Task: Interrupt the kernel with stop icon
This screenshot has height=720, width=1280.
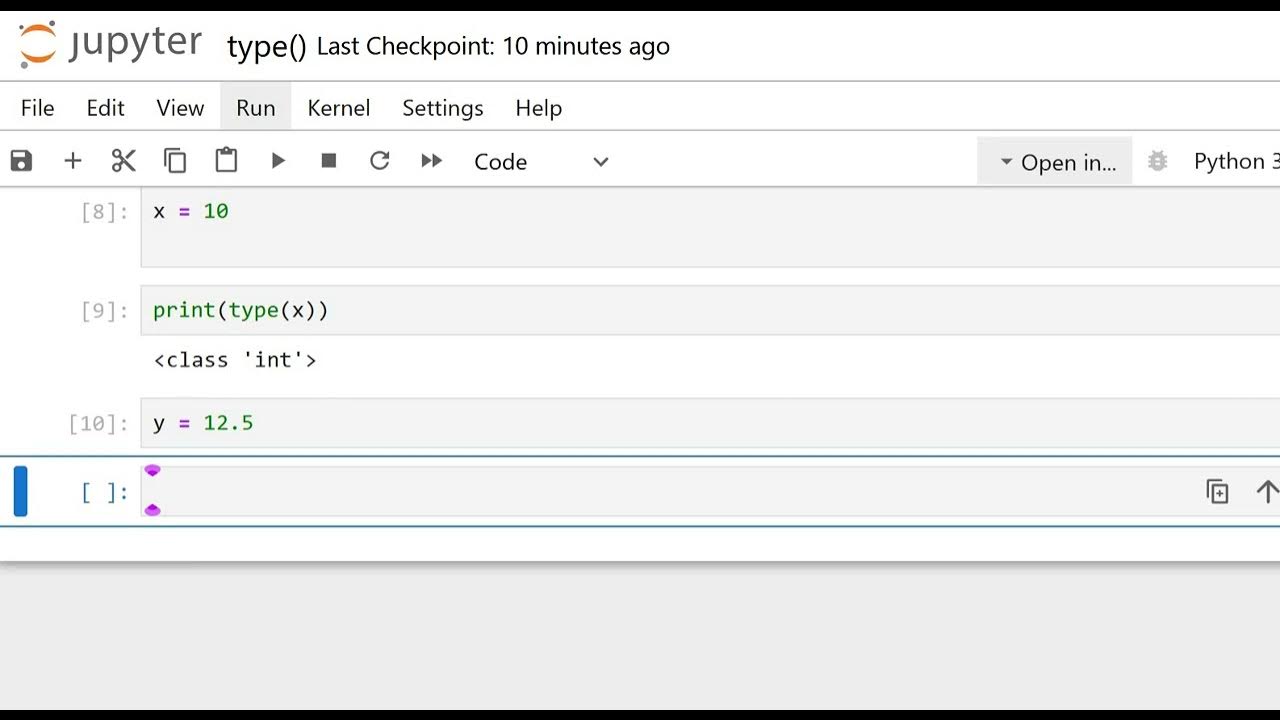Action: 329,161
